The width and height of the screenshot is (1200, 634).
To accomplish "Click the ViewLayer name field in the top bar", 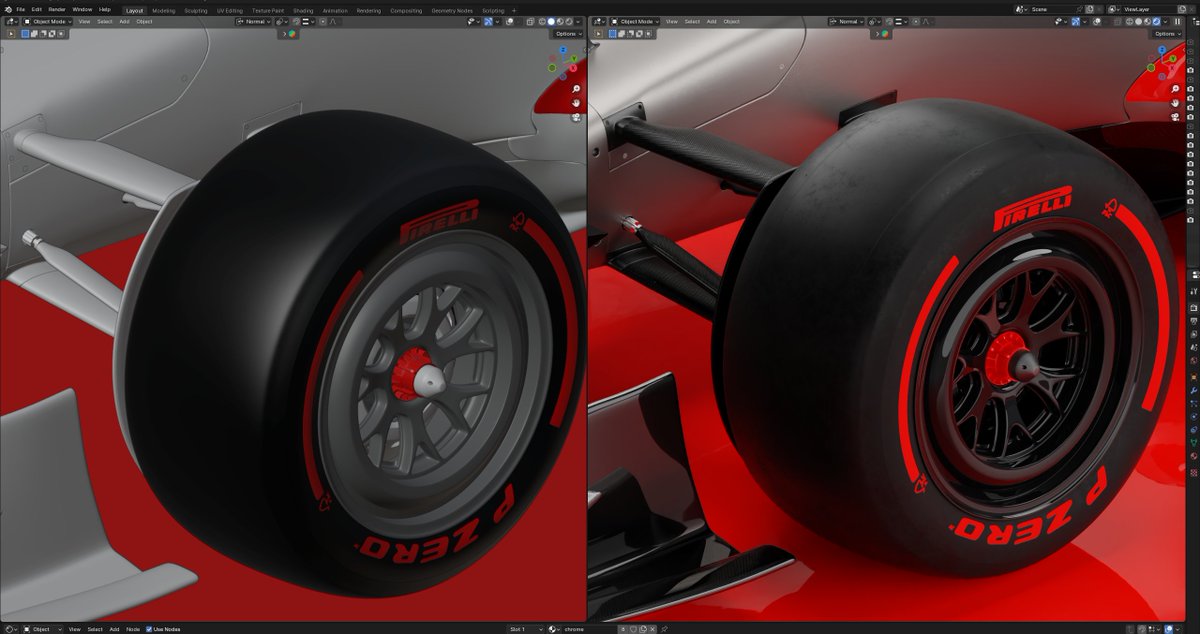I will click(1149, 9).
